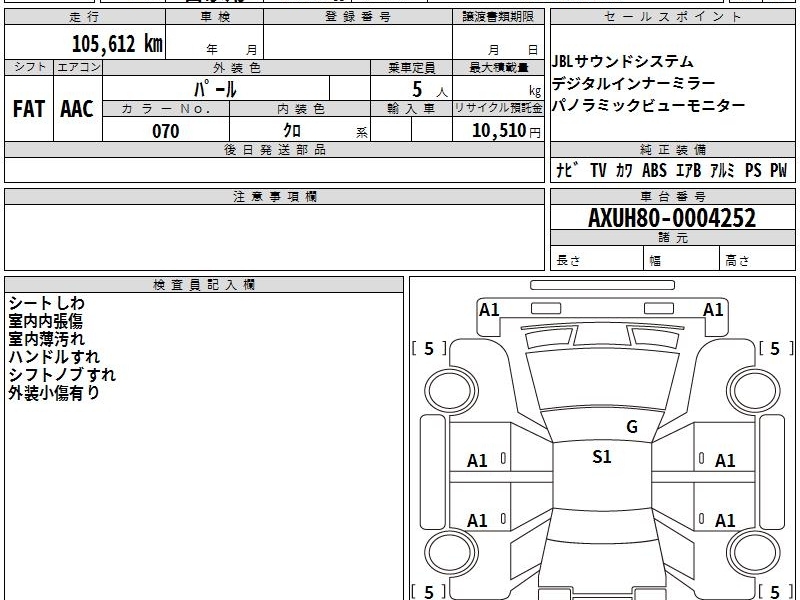Click the ナビ equipment entry

[x=567, y=170]
